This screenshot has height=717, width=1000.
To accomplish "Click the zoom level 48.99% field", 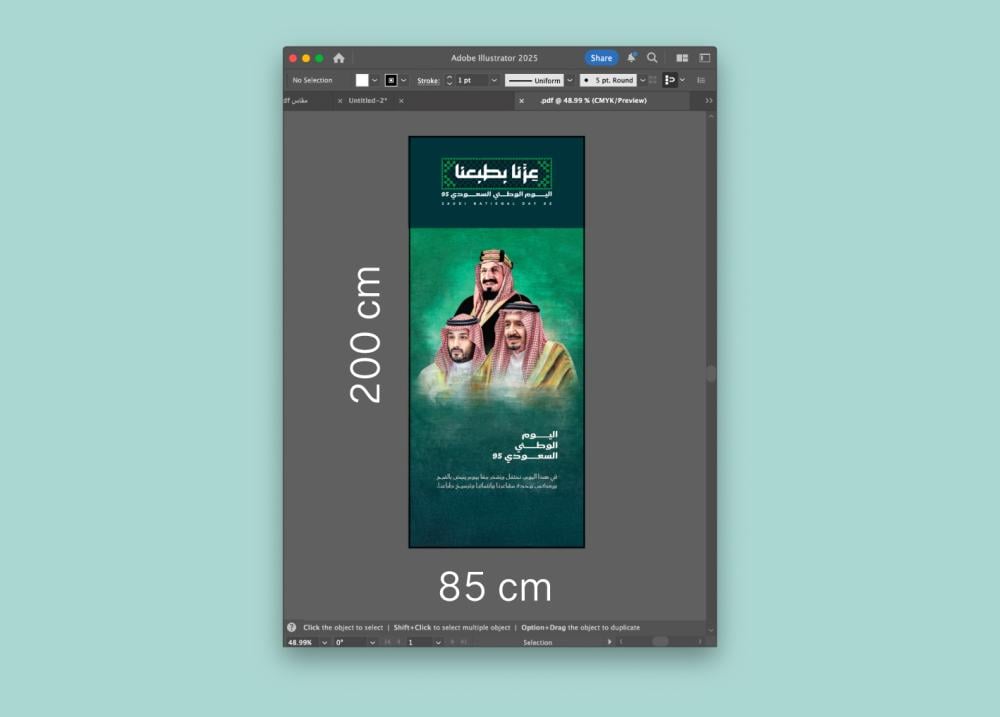I will pos(300,642).
